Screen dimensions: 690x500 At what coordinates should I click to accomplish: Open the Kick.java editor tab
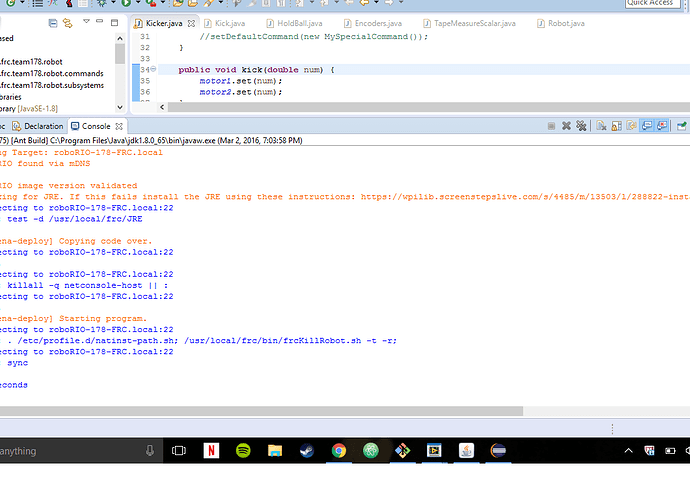tap(225, 23)
